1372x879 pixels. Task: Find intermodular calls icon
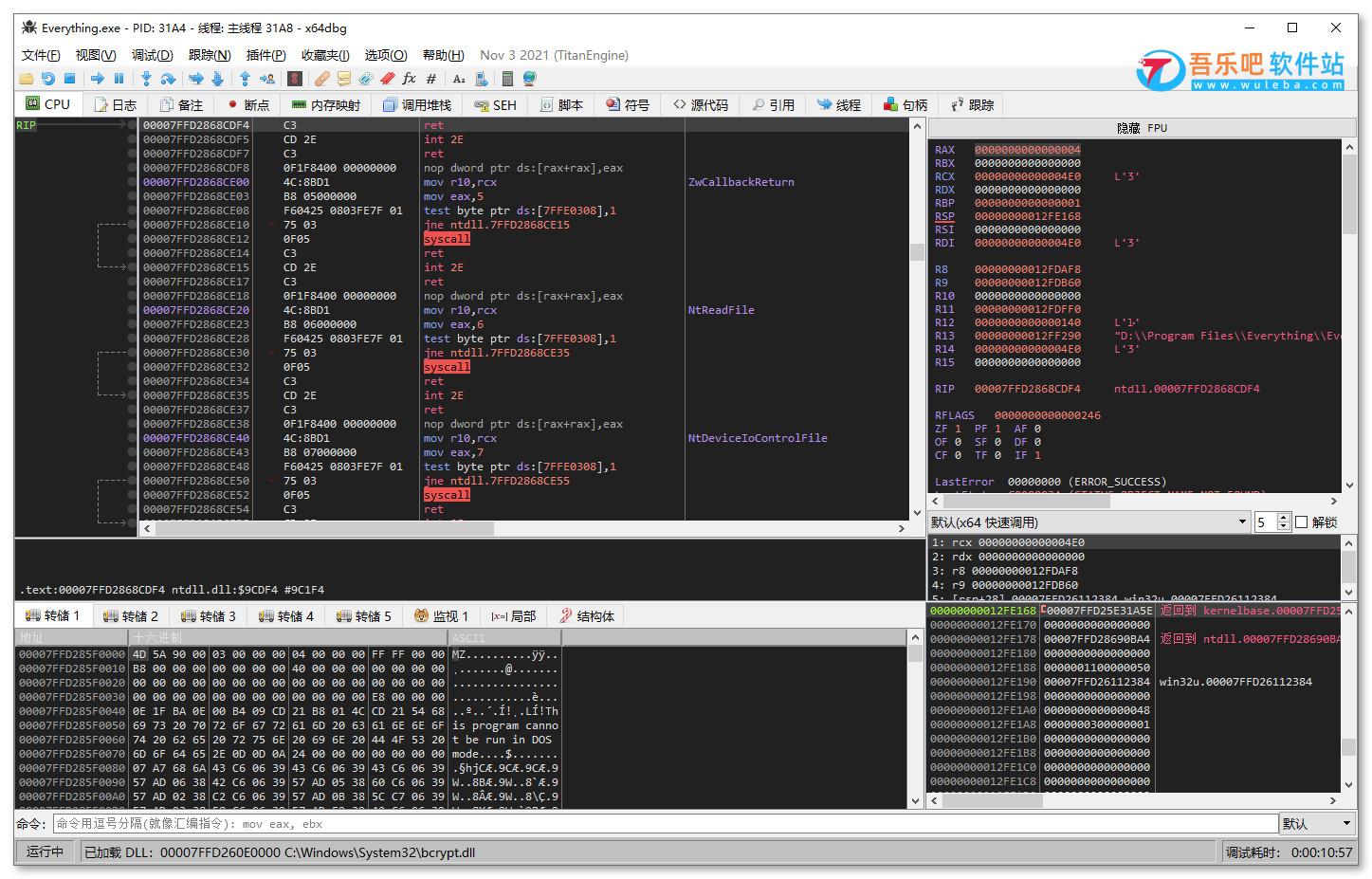(x=482, y=79)
